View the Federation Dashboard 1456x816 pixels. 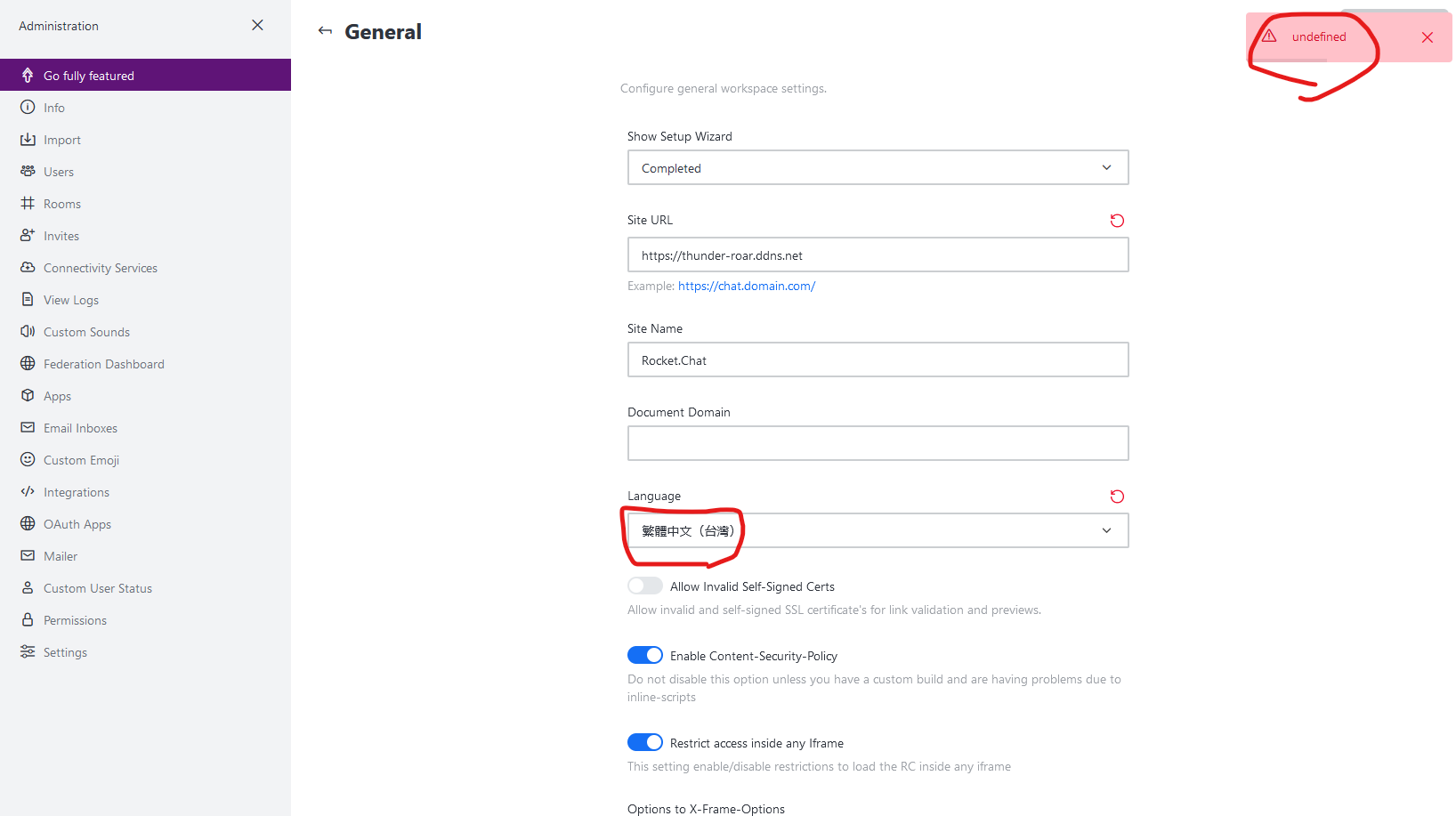[103, 363]
